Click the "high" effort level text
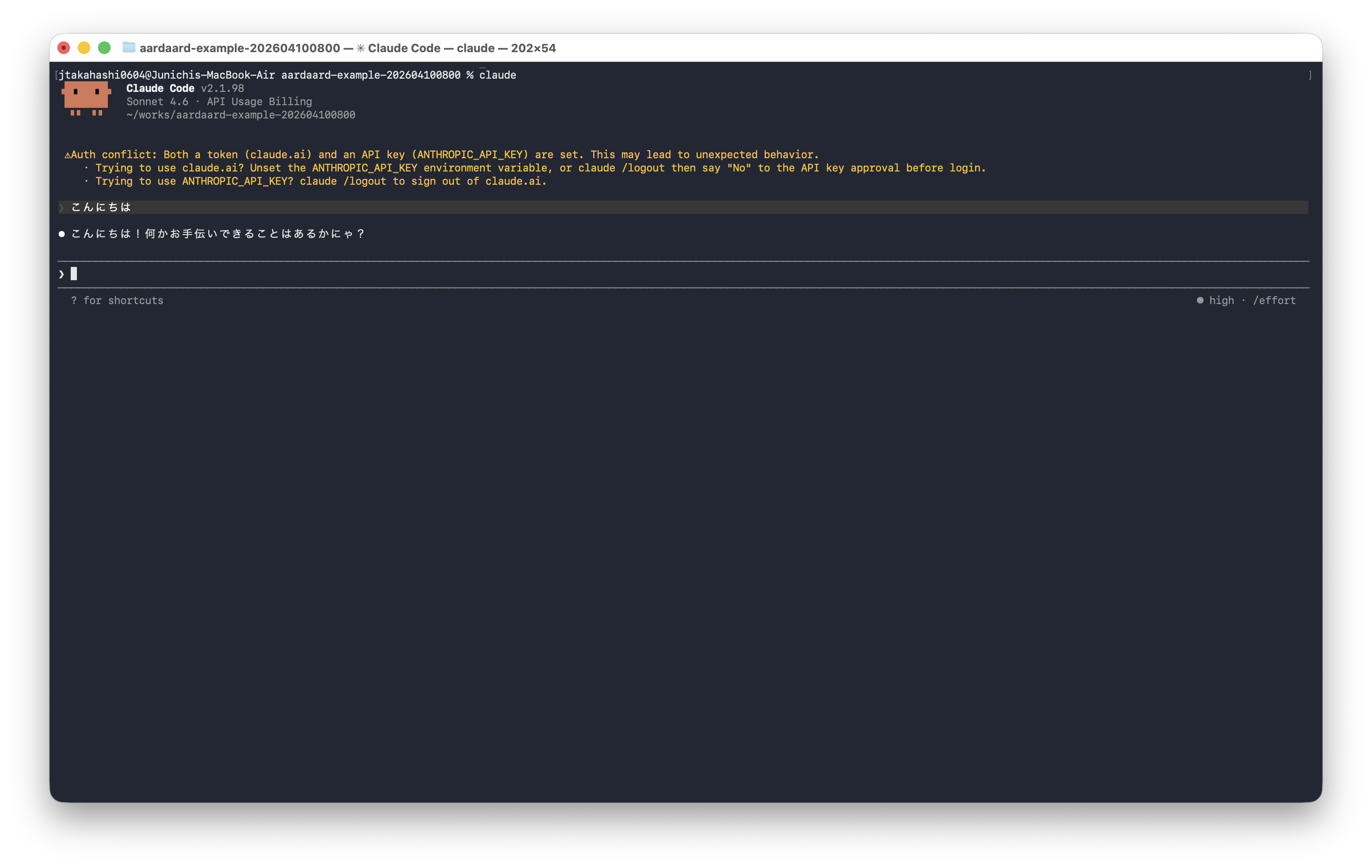 (1222, 301)
